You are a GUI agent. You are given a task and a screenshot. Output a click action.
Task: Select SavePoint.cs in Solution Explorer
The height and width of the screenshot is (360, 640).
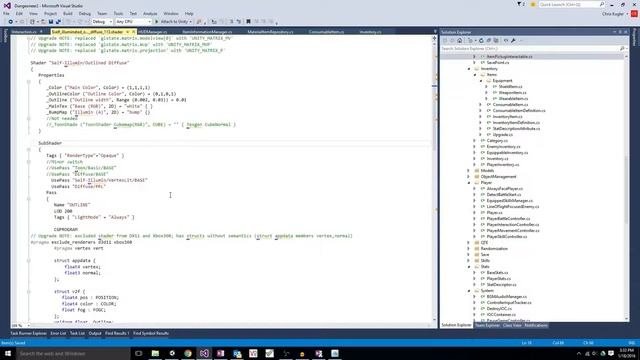click(x=498, y=63)
